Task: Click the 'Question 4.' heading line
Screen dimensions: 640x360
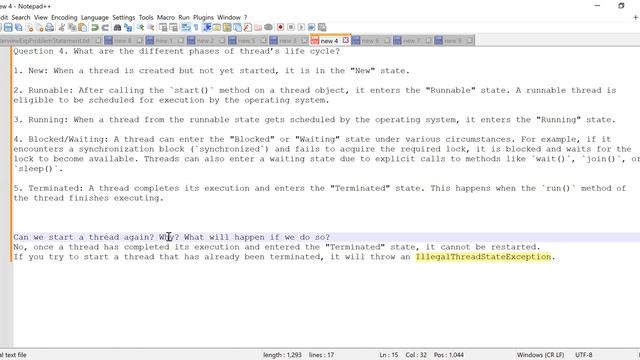Action: click(x=176, y=51)
